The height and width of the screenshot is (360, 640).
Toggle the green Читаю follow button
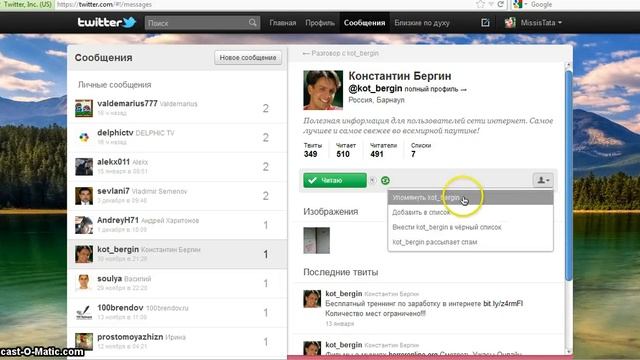335,180
